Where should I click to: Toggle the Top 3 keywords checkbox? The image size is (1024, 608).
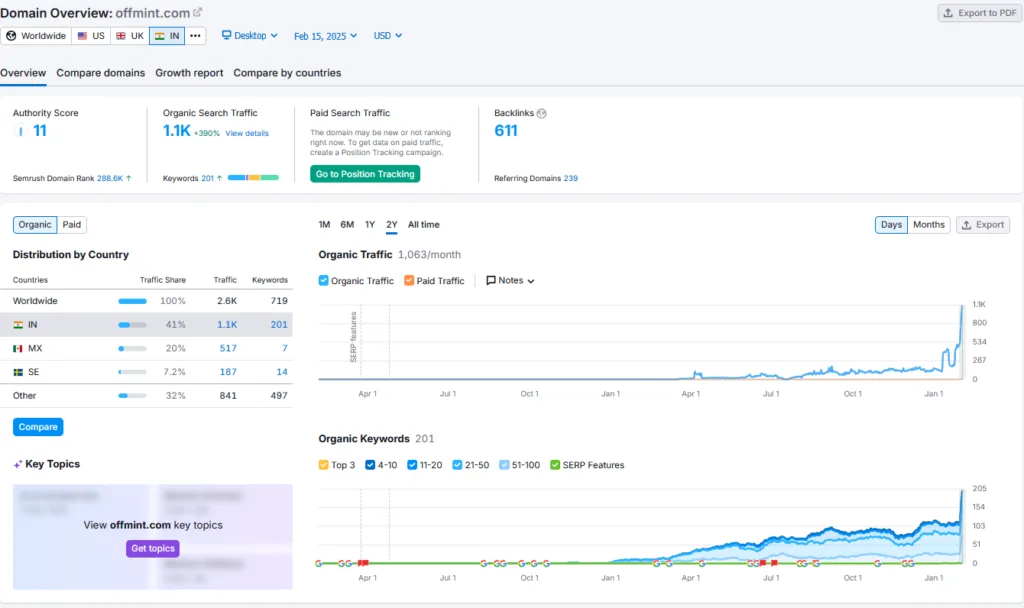[323, 465]
